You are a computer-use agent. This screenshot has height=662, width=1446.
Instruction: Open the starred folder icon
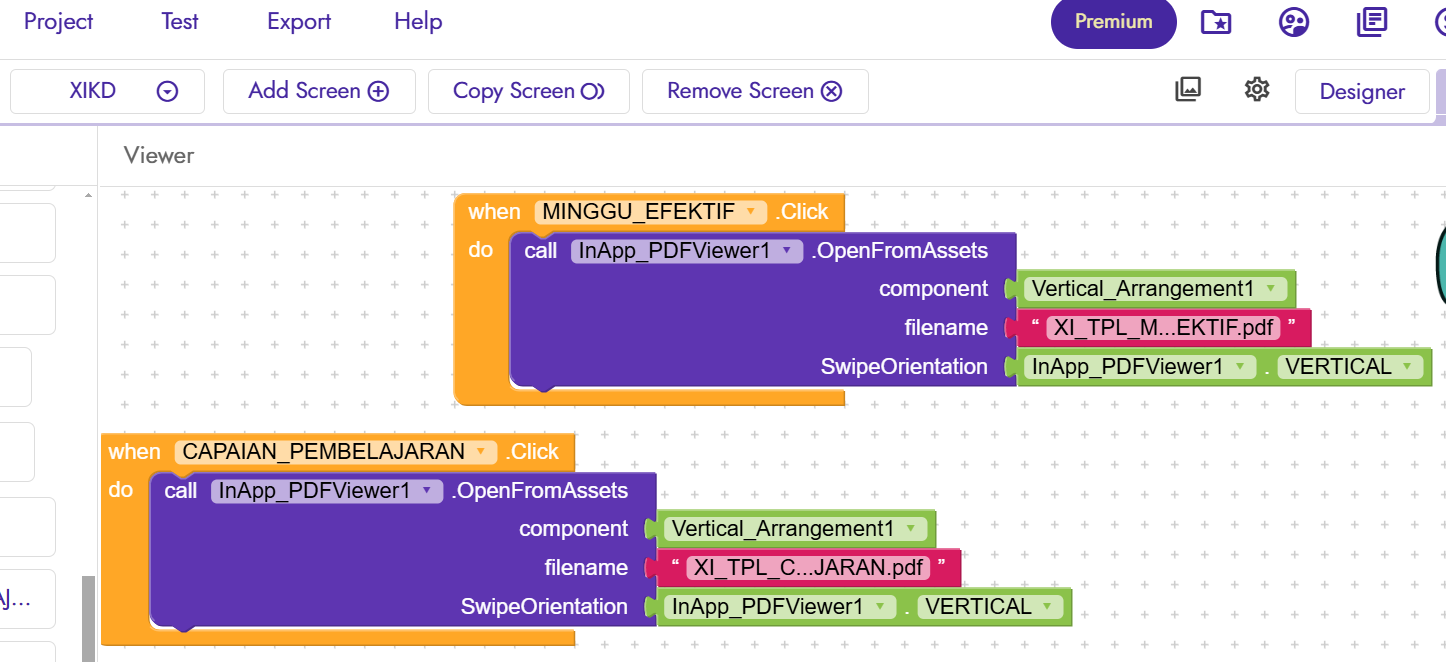(x=1216, y=22)
